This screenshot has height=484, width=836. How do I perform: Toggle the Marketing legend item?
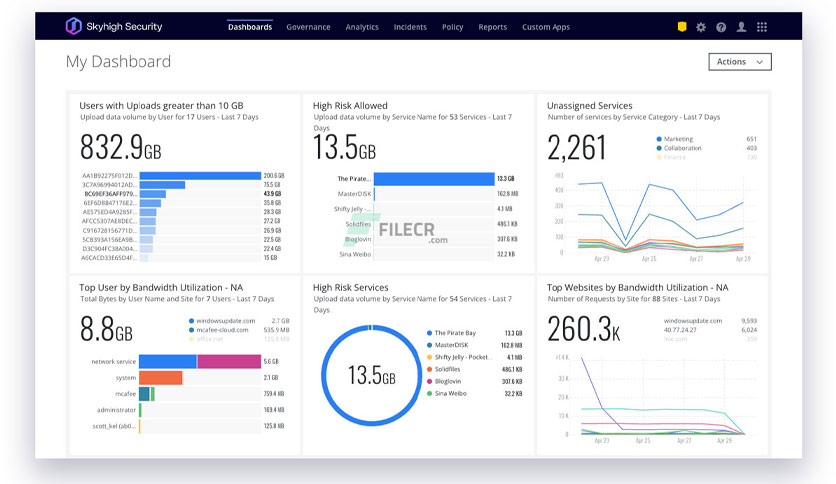[x=674, y=139]
